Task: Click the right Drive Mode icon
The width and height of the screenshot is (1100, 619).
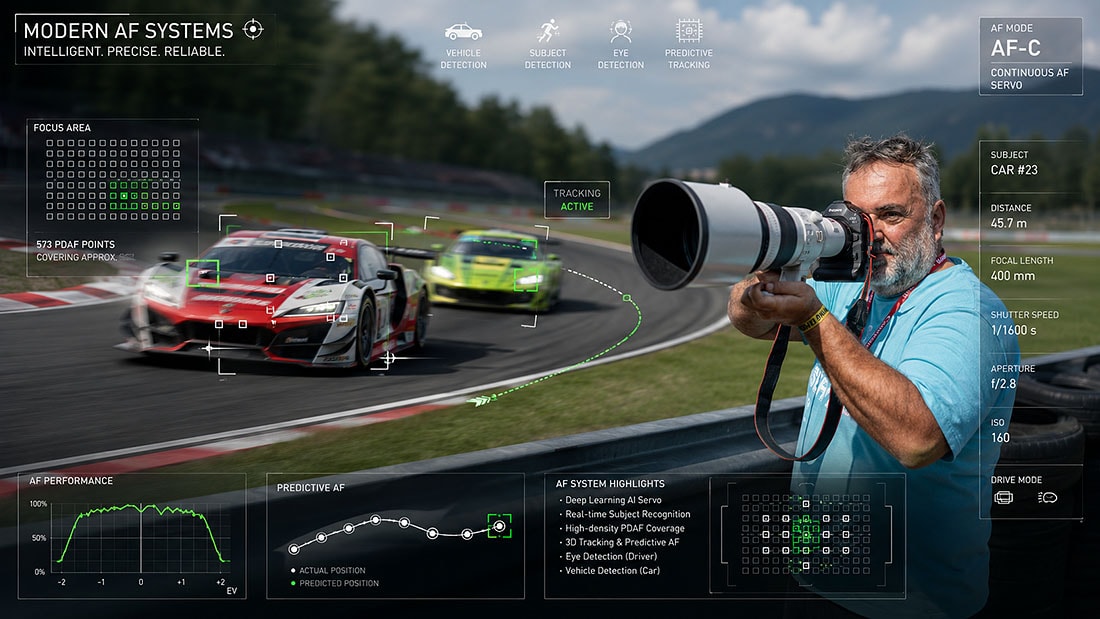Action: coord(1047,498)
